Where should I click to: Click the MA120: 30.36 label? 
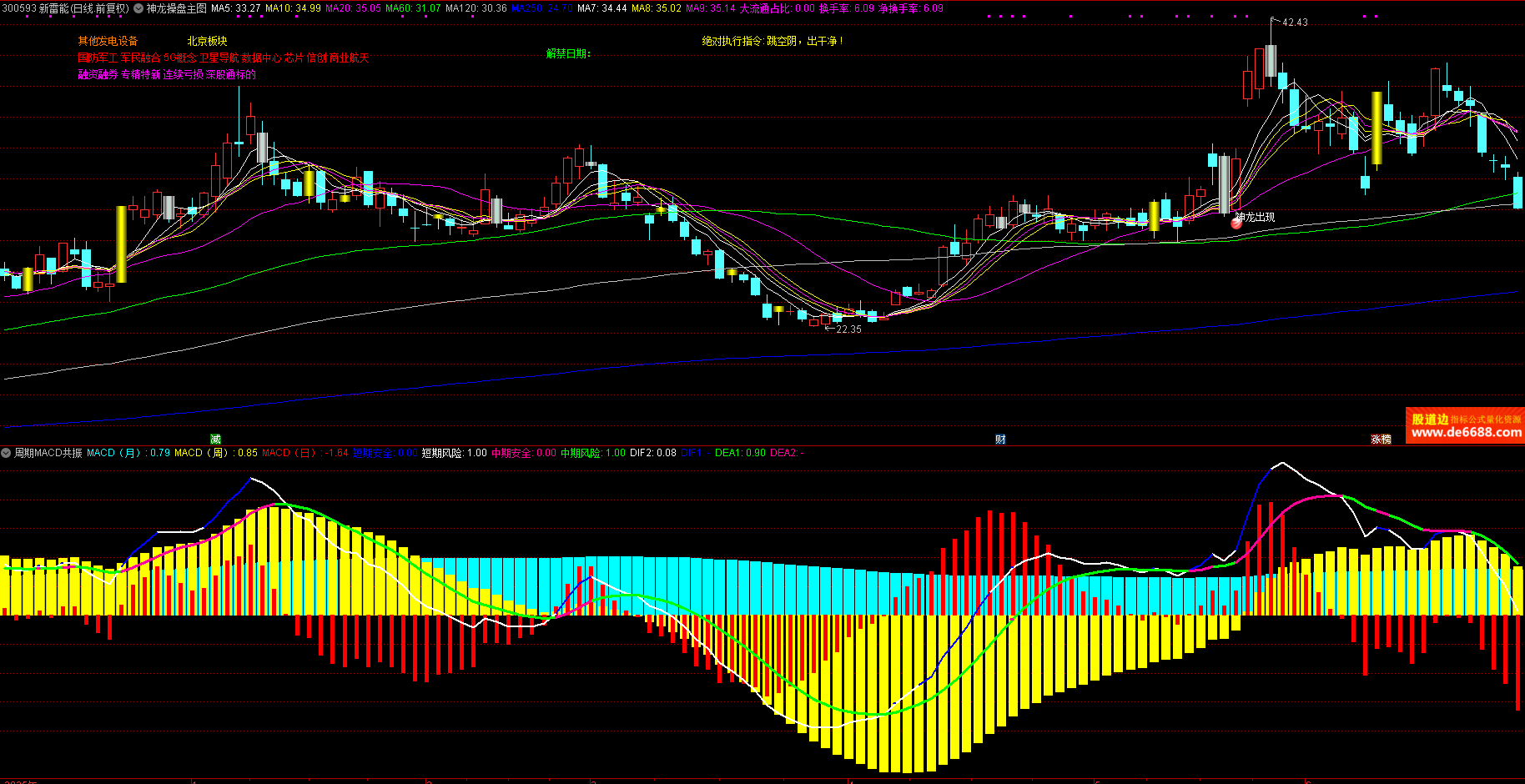coord(476,8)
